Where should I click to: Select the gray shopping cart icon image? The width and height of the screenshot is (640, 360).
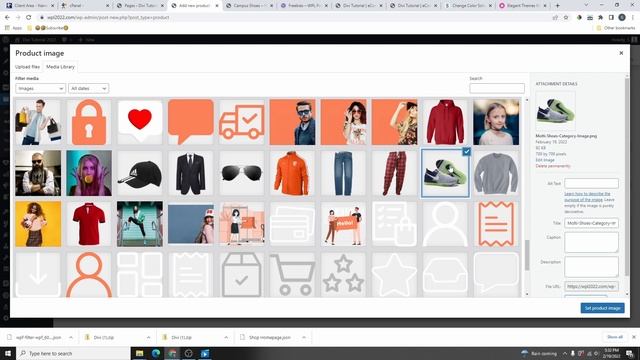[x=292, y=274]
